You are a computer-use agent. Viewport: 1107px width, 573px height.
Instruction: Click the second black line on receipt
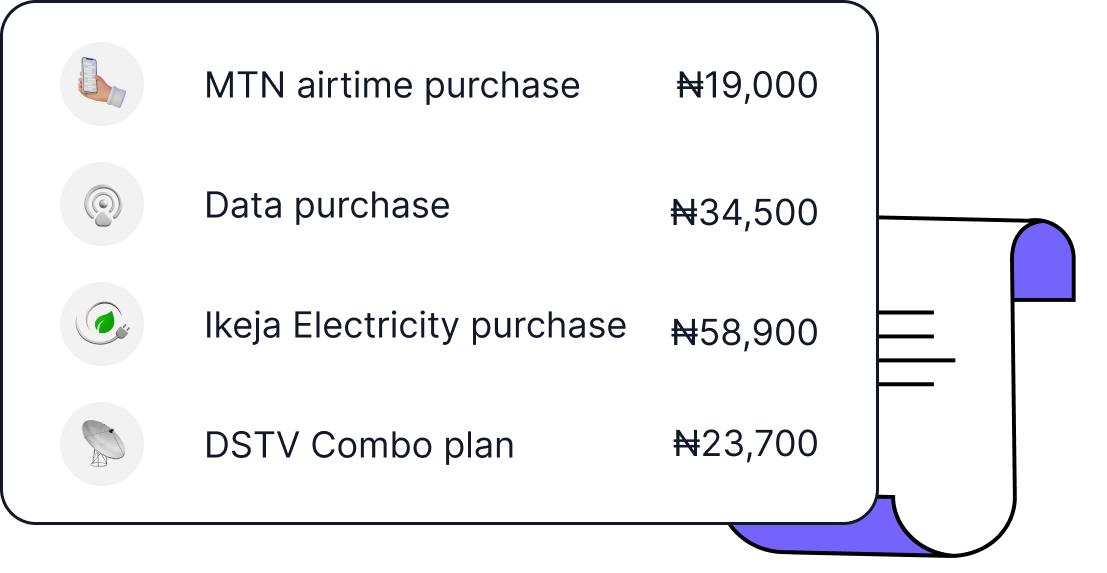point(905,336)
